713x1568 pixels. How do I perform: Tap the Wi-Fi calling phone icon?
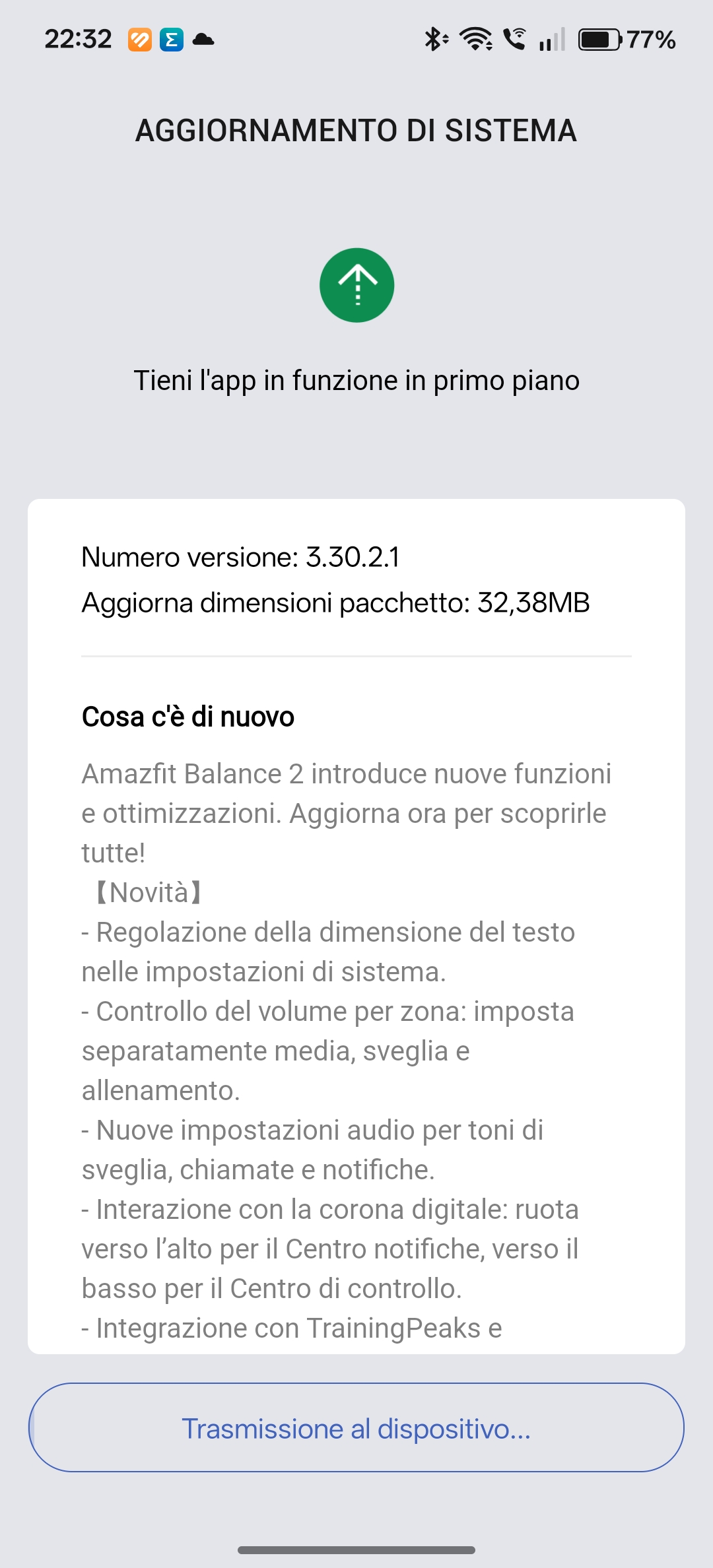(514, 40)
